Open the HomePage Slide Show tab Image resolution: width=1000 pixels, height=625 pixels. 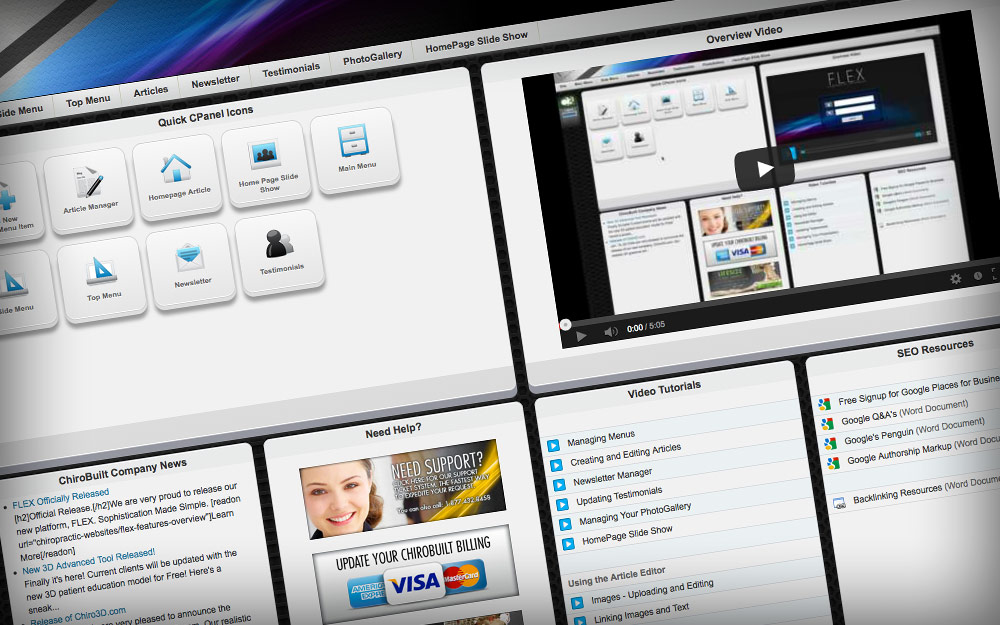pos(476,42)
